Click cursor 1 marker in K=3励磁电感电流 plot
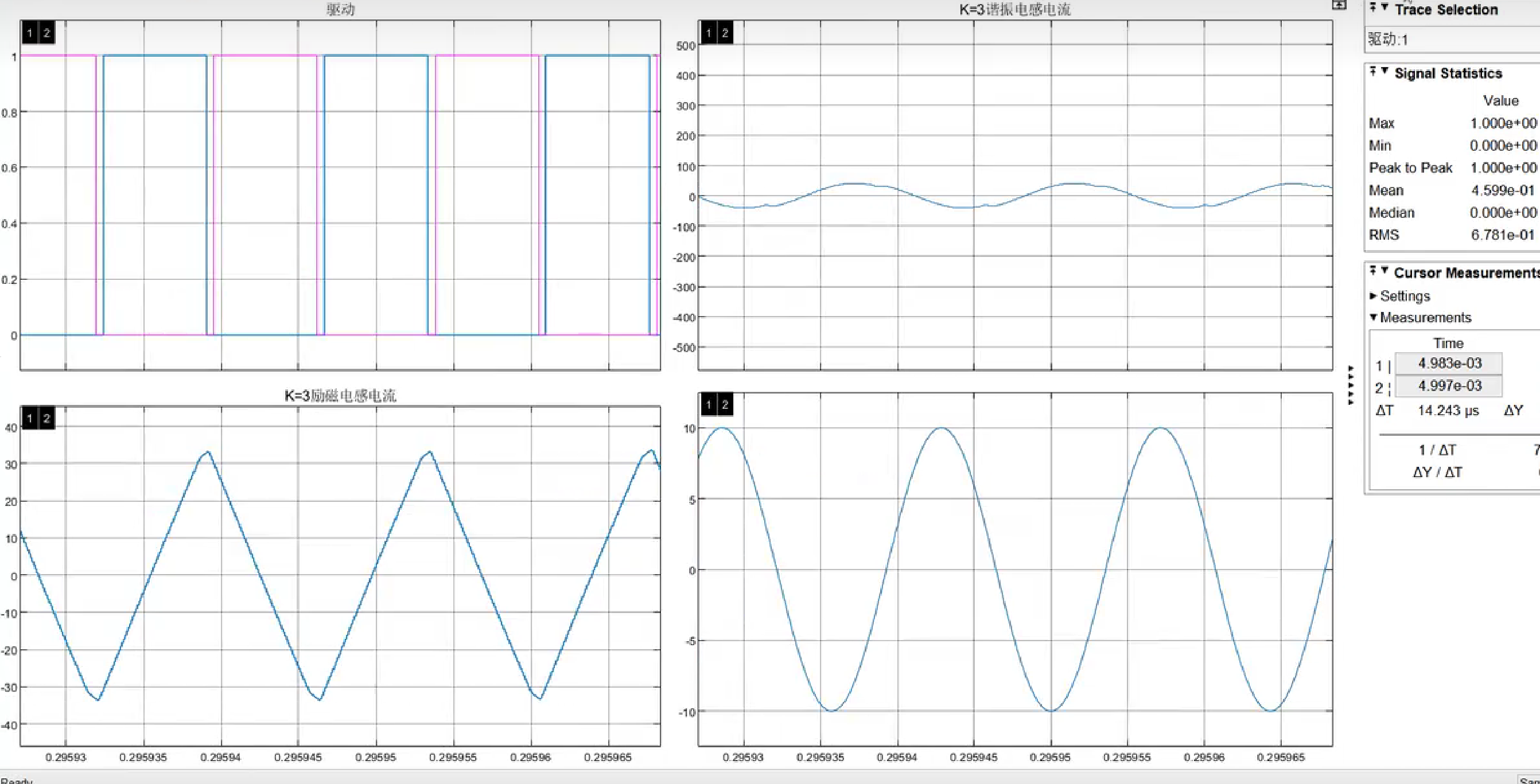1540x784 pixels. click(x=30, y=418)
